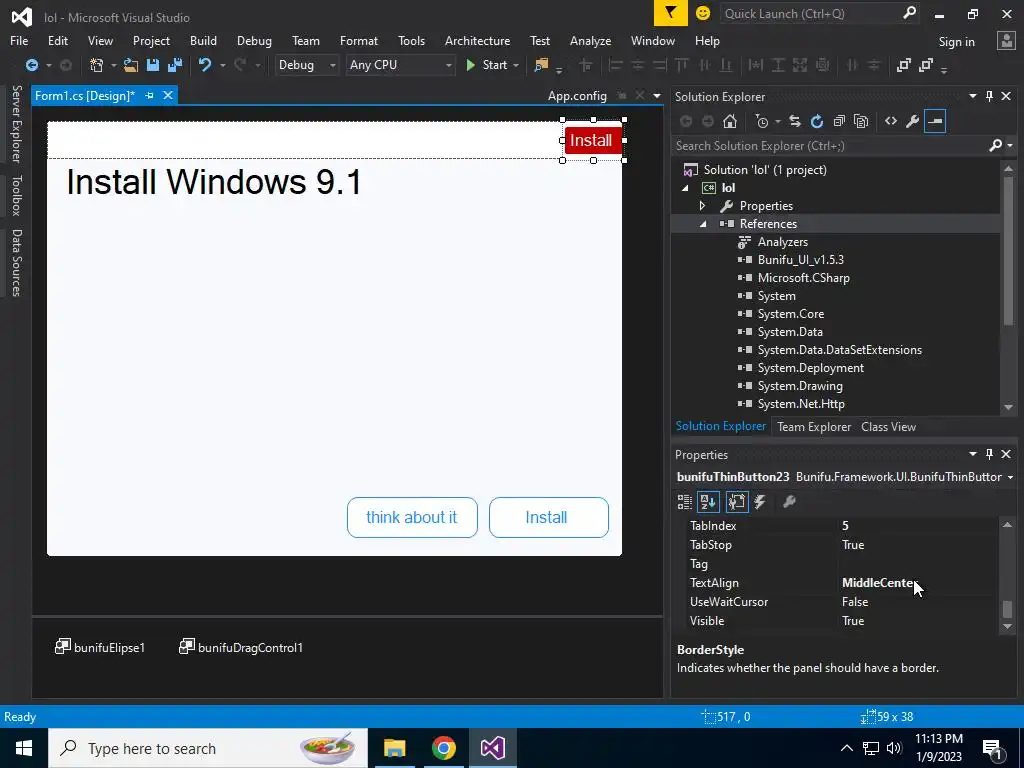Show Properties page icon in Properties panel
Screen dimensions: 1024x768
737,502
